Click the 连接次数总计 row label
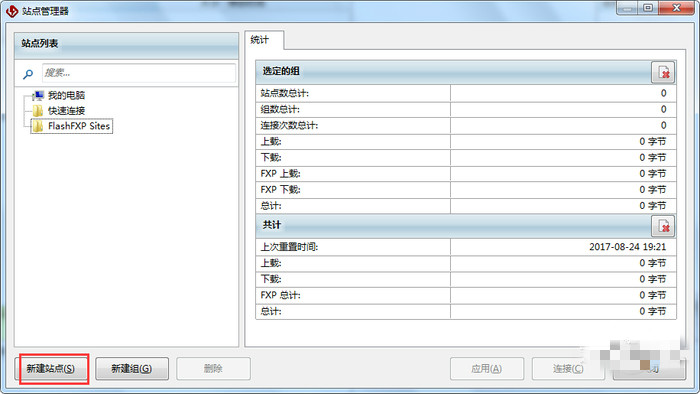700x394 pixels. tap(289, 125)
